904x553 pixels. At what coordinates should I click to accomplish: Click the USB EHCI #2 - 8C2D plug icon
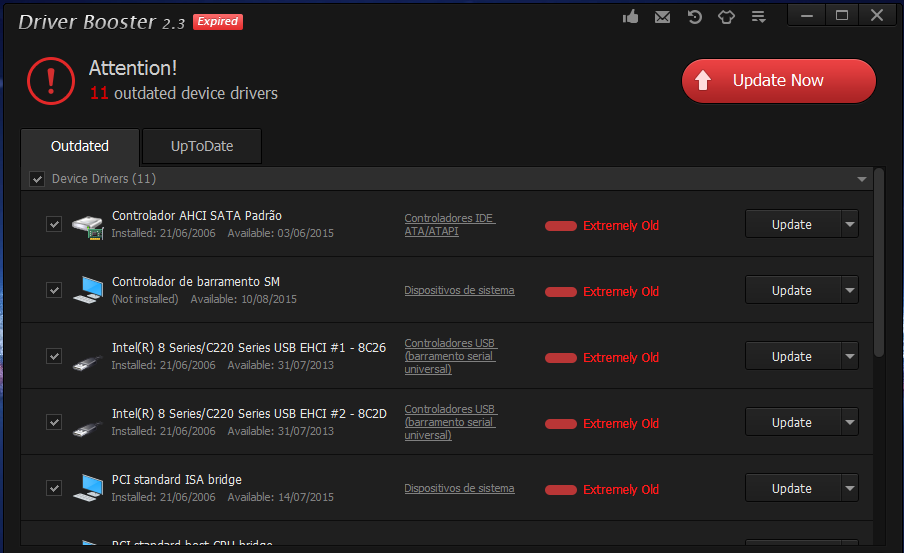(x=87, y=429)
